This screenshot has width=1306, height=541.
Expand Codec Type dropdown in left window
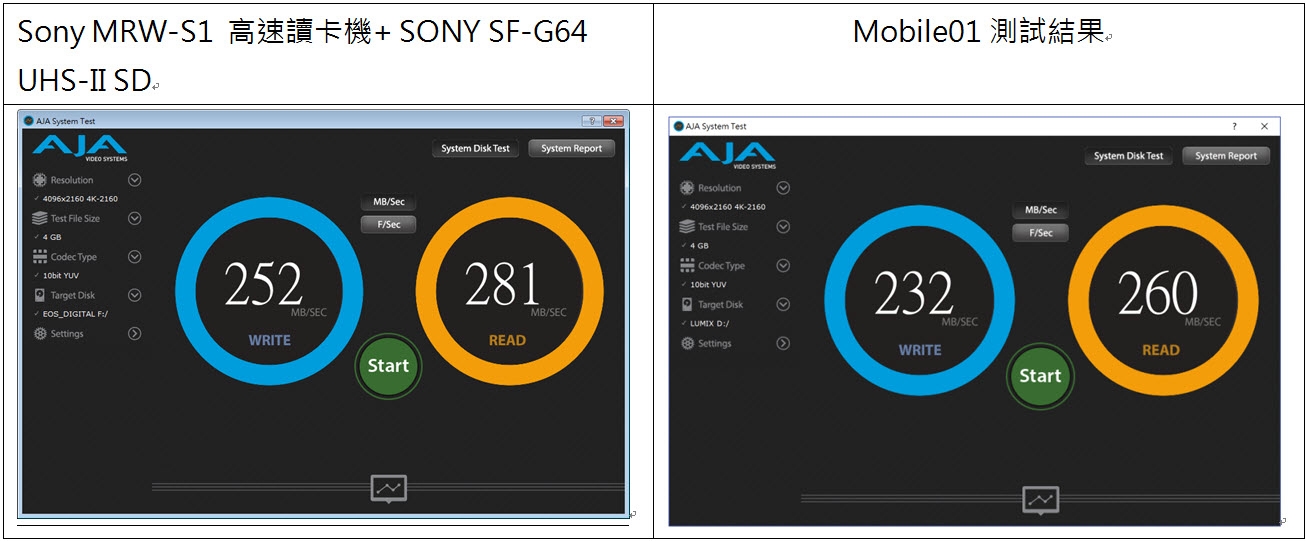(x=134, y=257)
